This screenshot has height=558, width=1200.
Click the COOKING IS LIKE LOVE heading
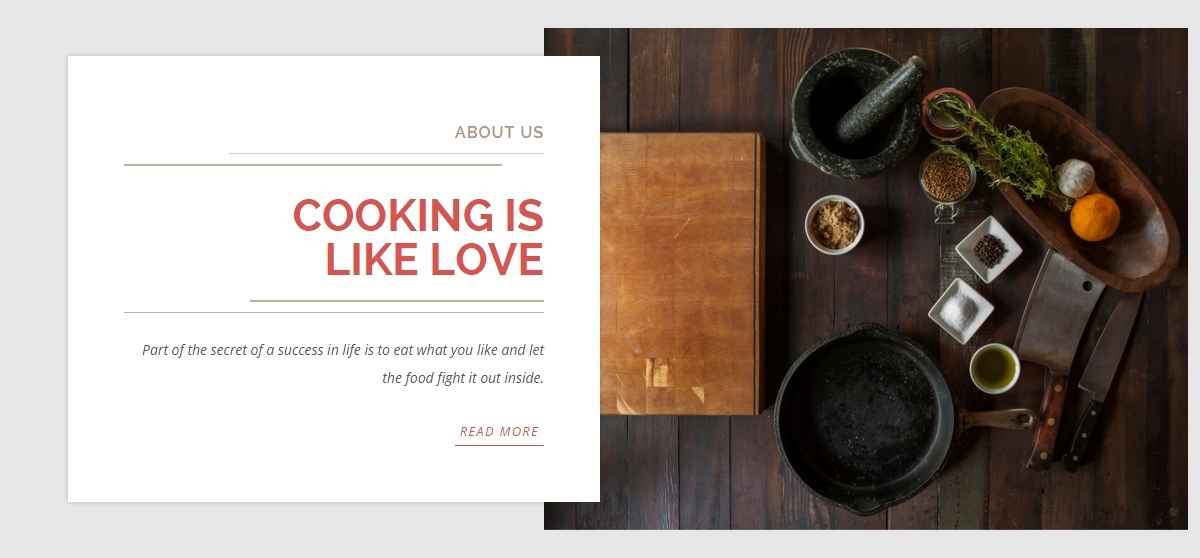tap(418, 237)
